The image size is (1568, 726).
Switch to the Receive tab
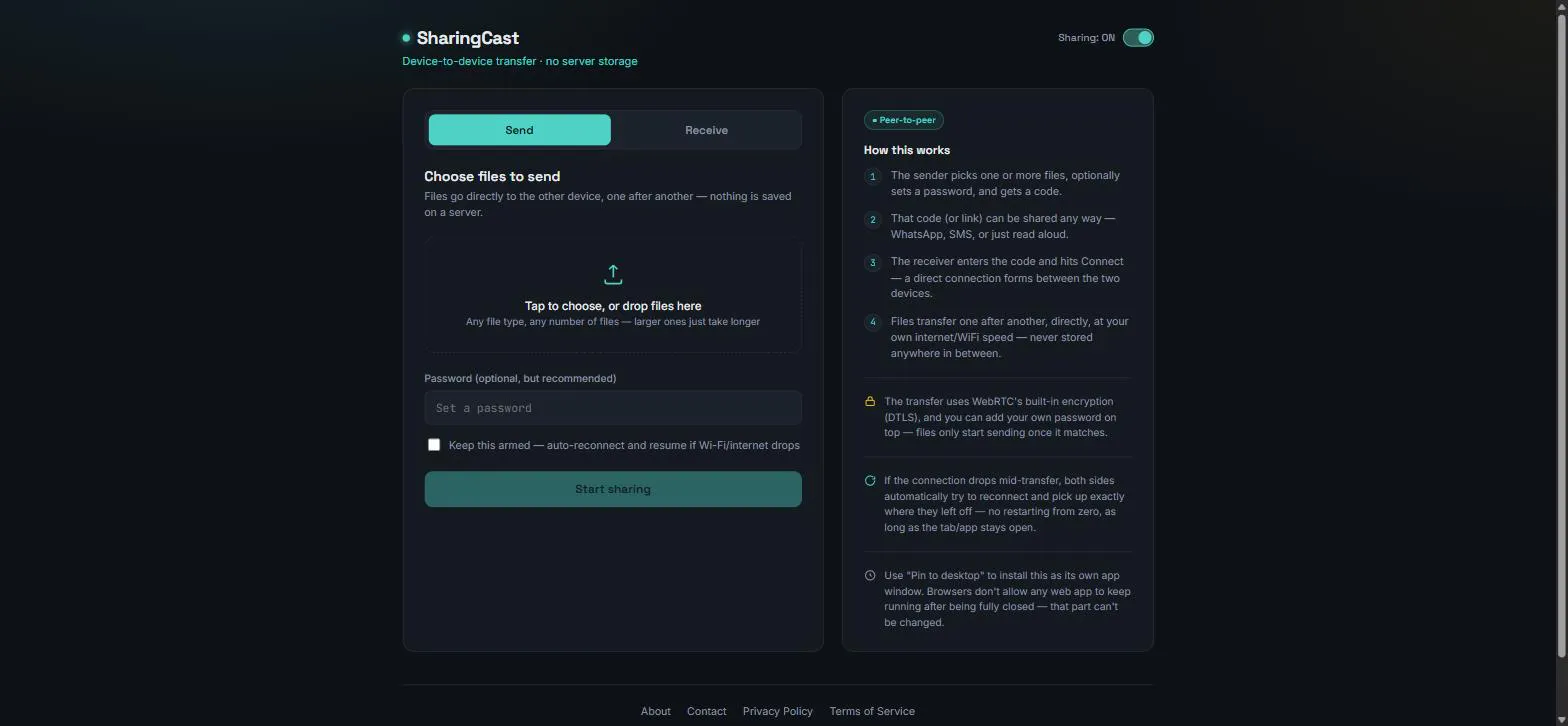click(x=706, y=130)
